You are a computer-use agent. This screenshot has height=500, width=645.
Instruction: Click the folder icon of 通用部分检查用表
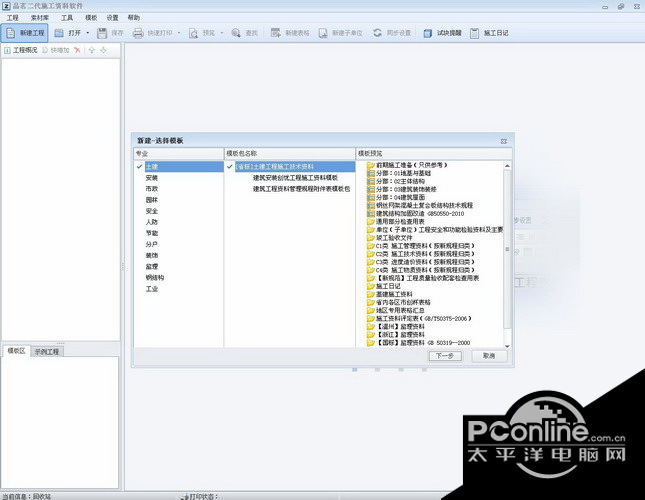tap(371, 222)
